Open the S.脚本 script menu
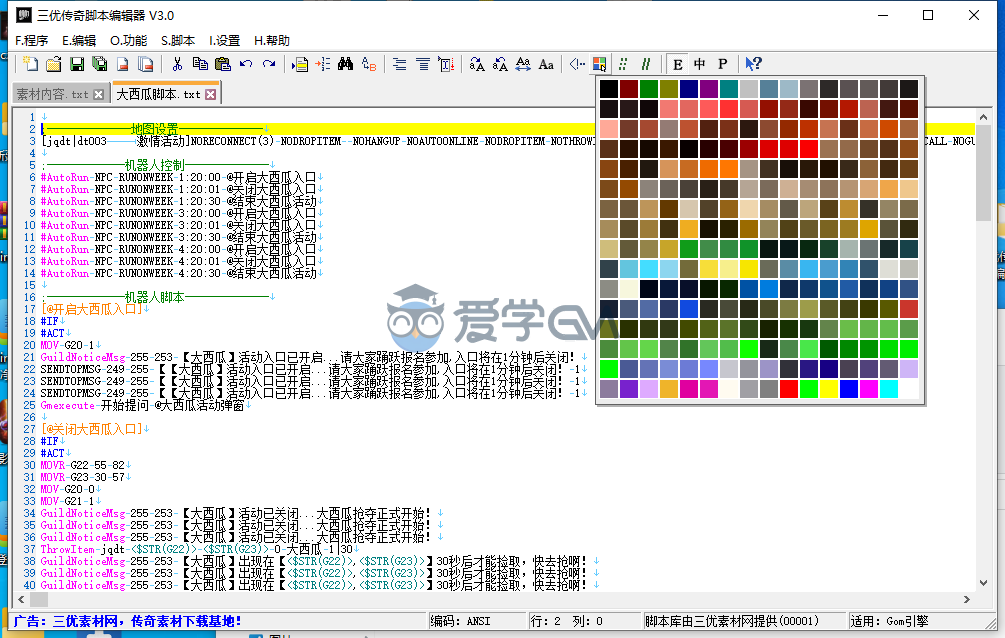 click(178, 41)
